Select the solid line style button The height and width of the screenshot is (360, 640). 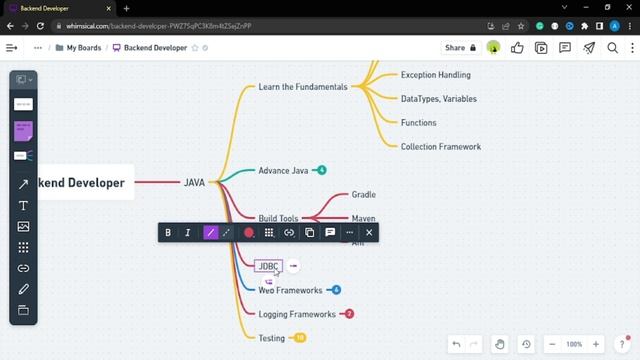pyautogui.click(x=211, y=233)
